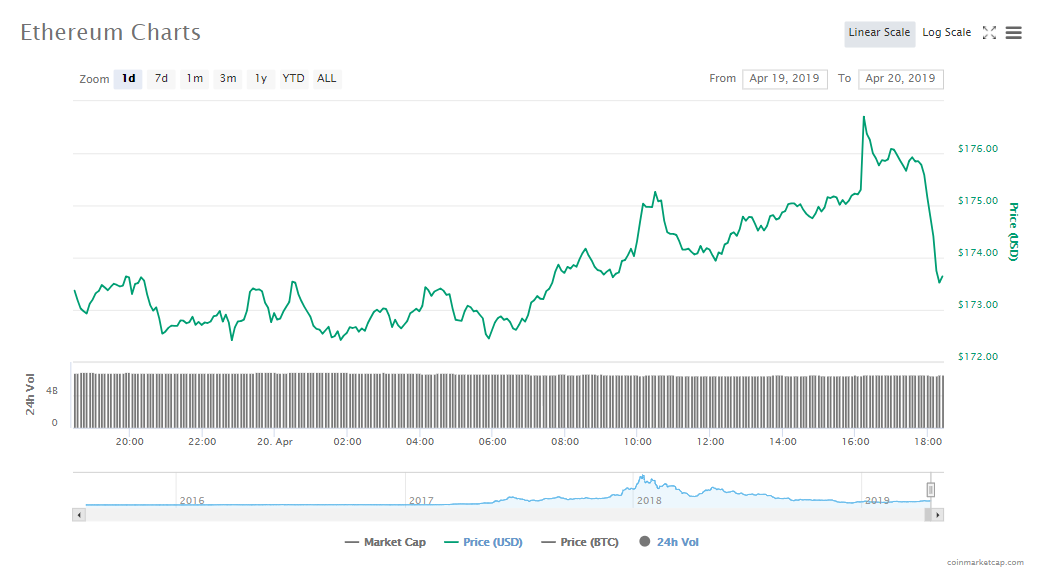Toggle 24h Vol series in legend
The width and height of the screenshot is (1040, 582).
668,543
